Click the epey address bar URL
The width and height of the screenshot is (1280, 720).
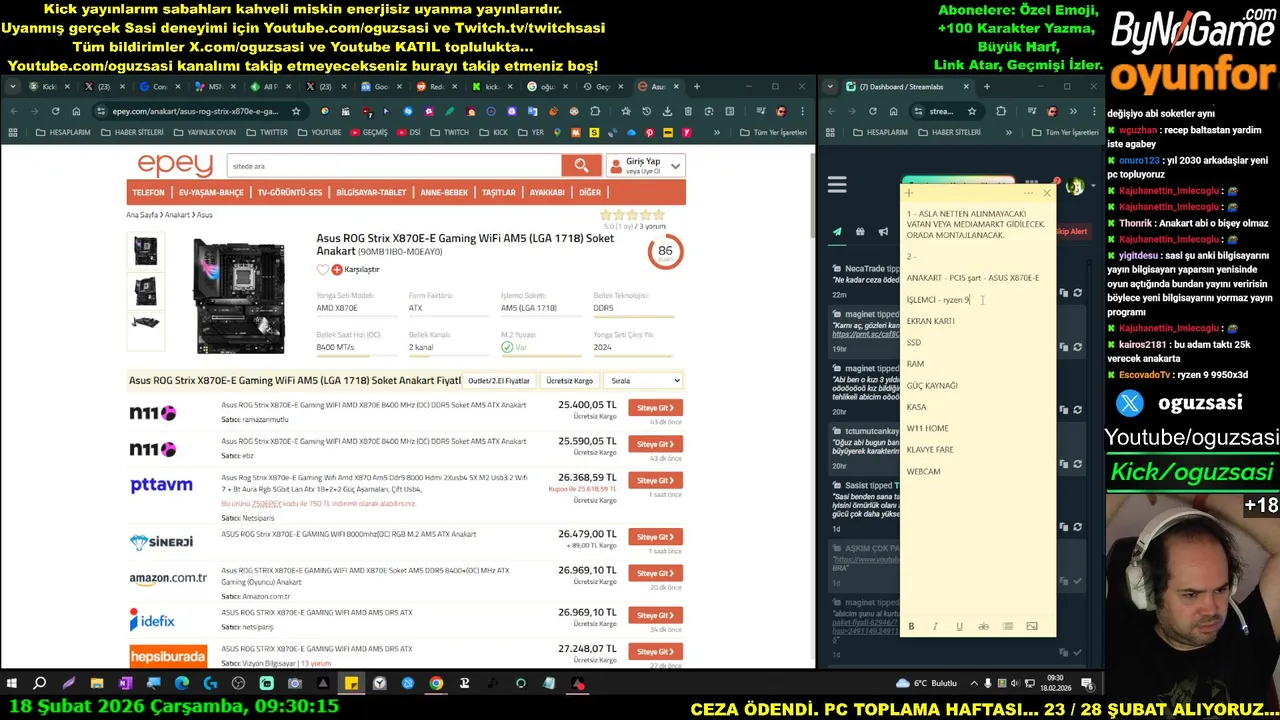pos(195,111)
